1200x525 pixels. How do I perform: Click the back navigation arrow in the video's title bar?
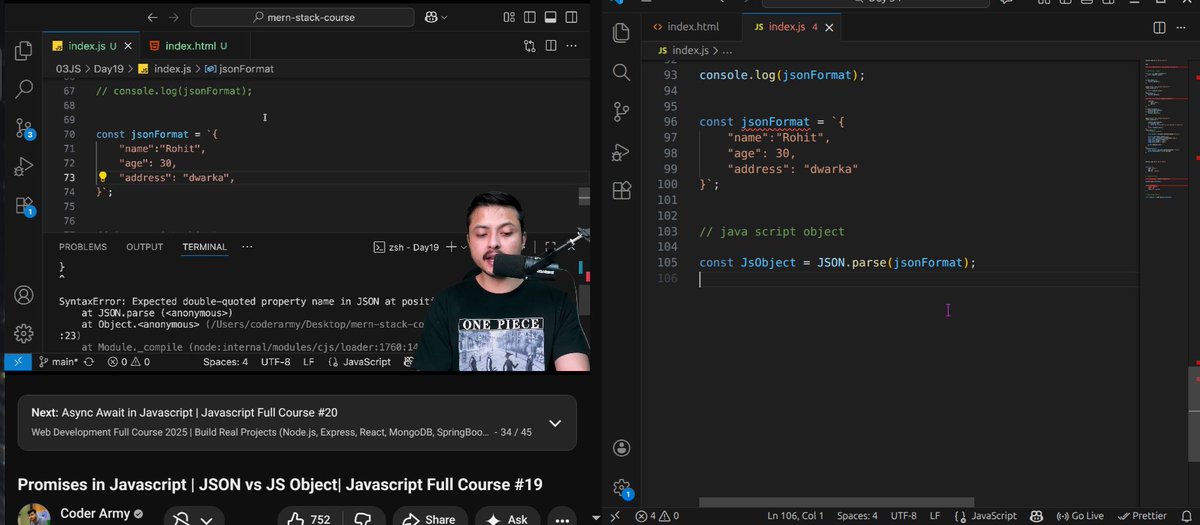coord(152,17)
